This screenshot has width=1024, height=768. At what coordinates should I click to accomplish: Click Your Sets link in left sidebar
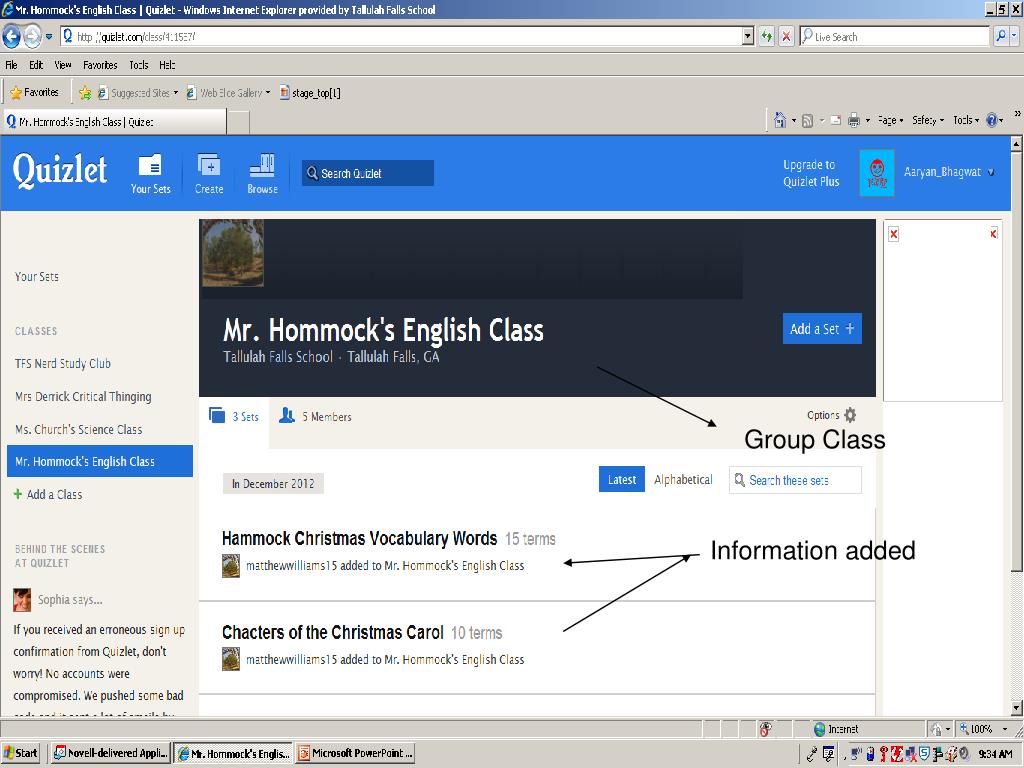[37, 276]
